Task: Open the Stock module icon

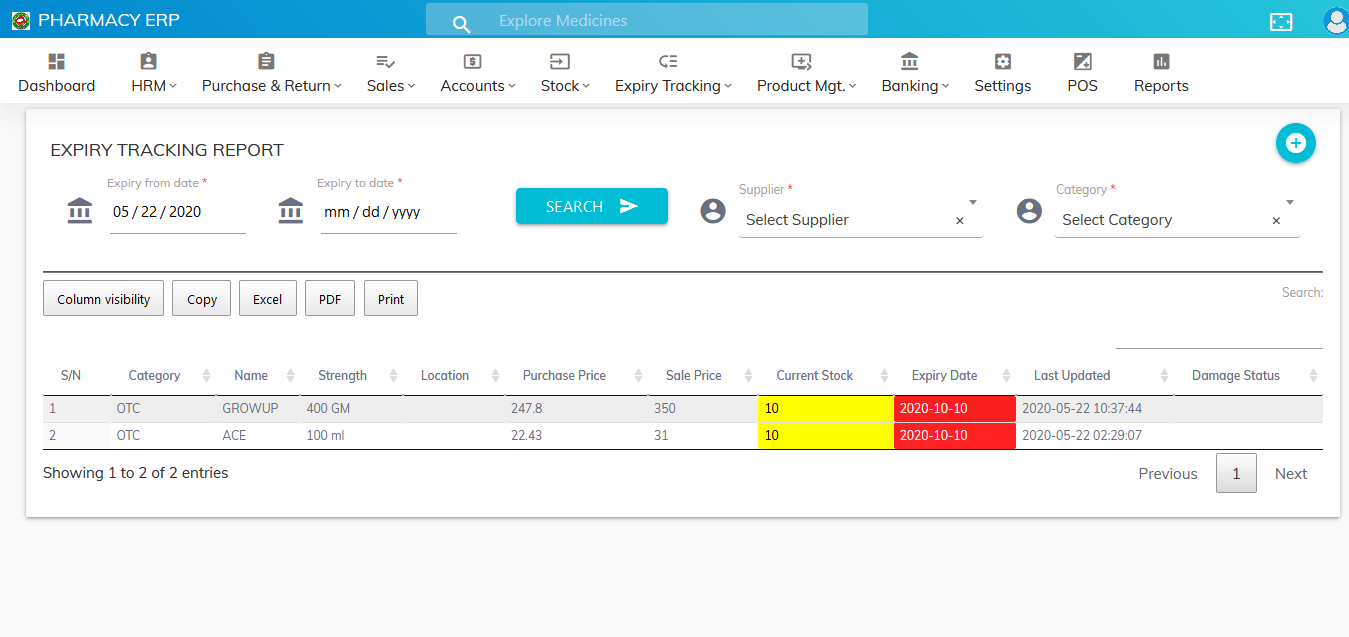Action: click(x=558, y=61)
